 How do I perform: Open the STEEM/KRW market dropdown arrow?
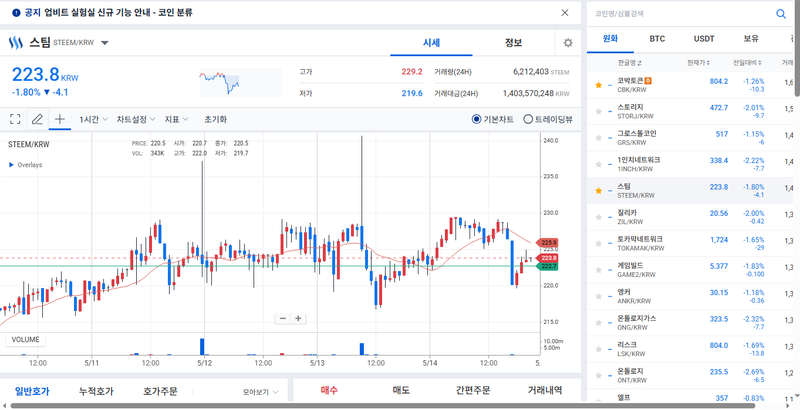coord(105,43)
